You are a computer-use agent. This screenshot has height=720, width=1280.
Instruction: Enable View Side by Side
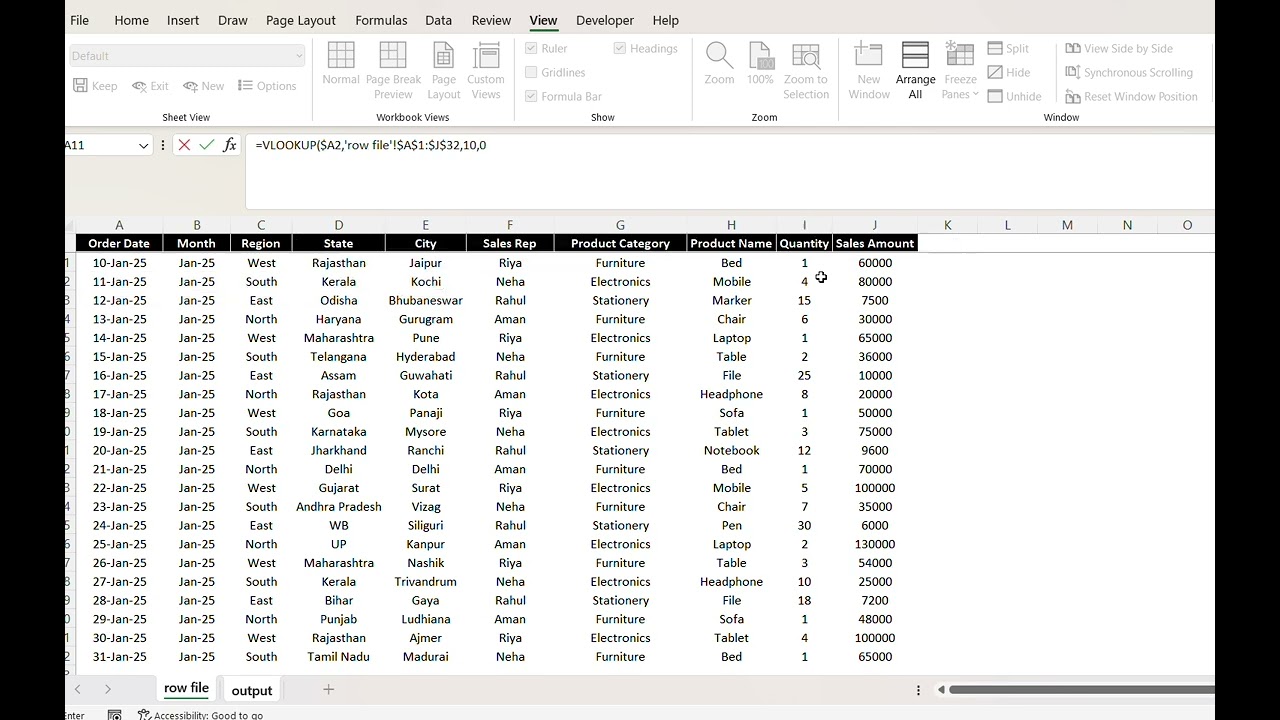point(1119,48)
